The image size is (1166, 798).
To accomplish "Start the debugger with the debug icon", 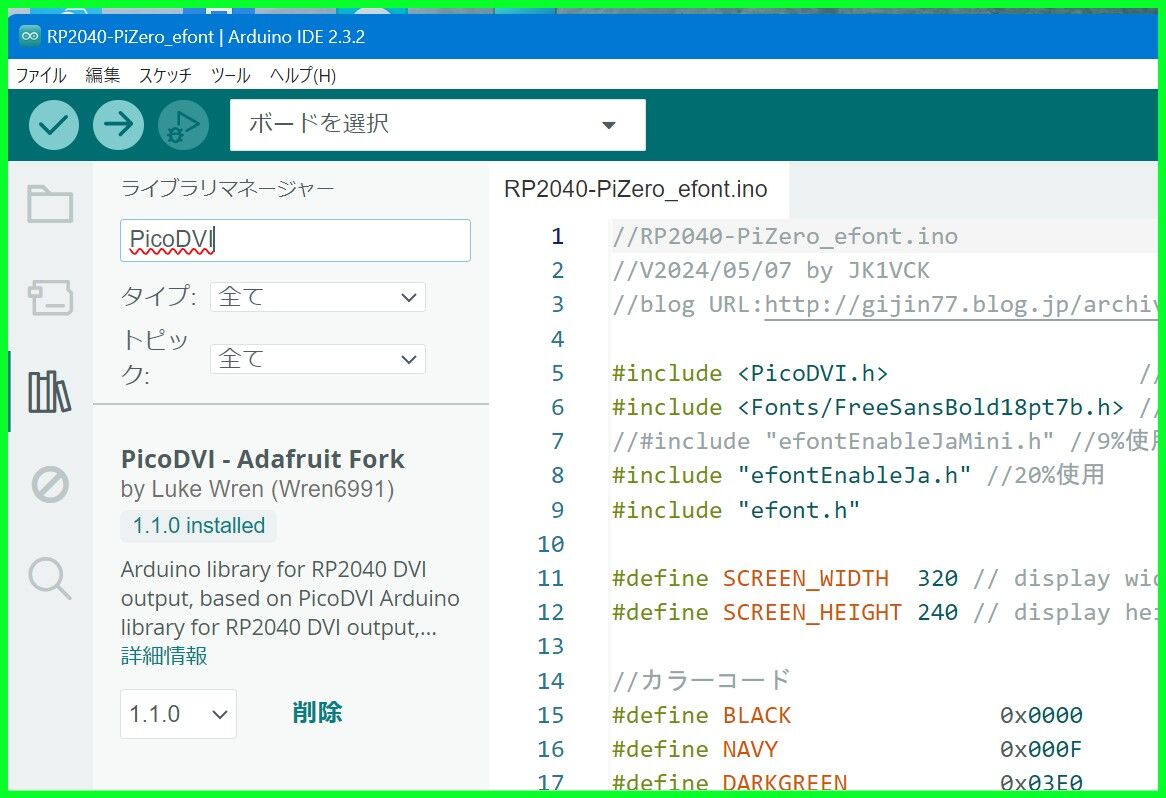I will pos(183,125).
